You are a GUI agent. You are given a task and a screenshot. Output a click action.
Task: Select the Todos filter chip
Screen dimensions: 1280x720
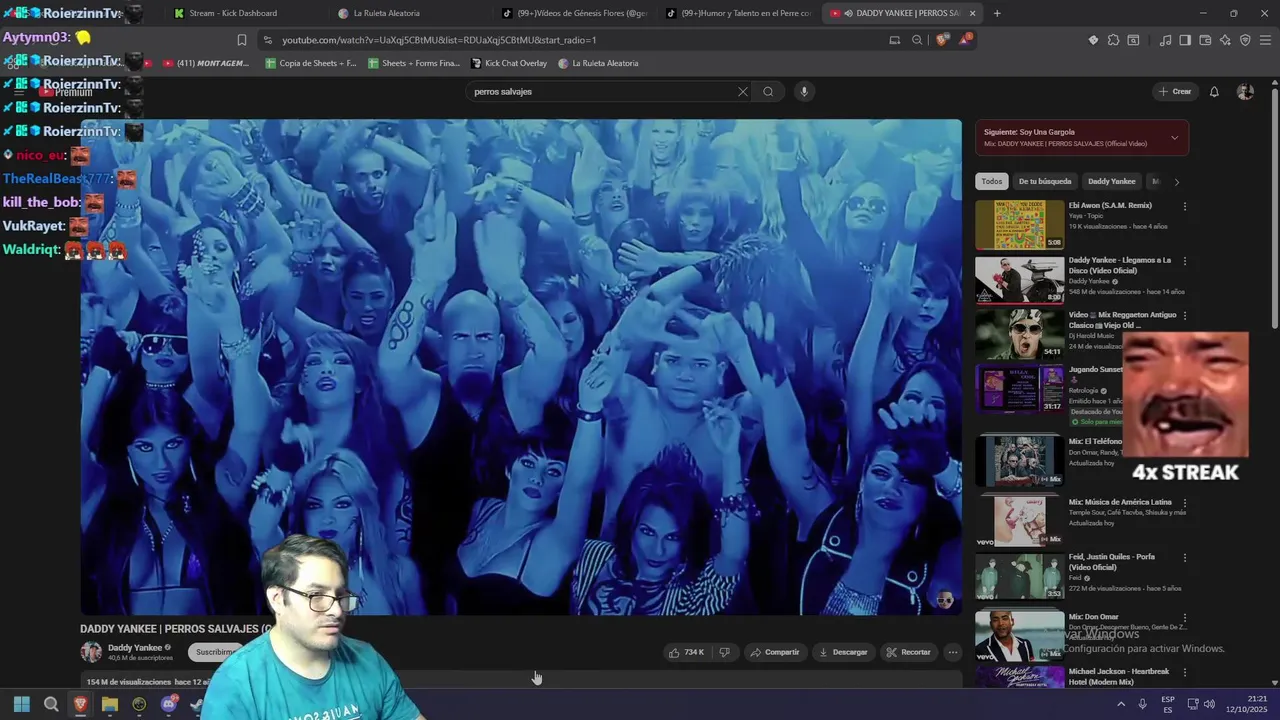pyautogui.click(x=991, y=181)
